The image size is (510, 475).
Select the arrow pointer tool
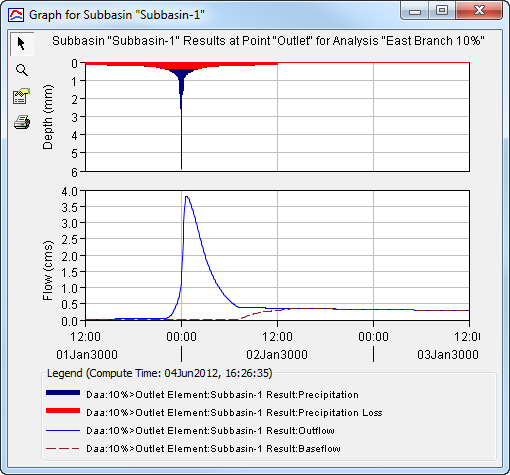(22, 44)
